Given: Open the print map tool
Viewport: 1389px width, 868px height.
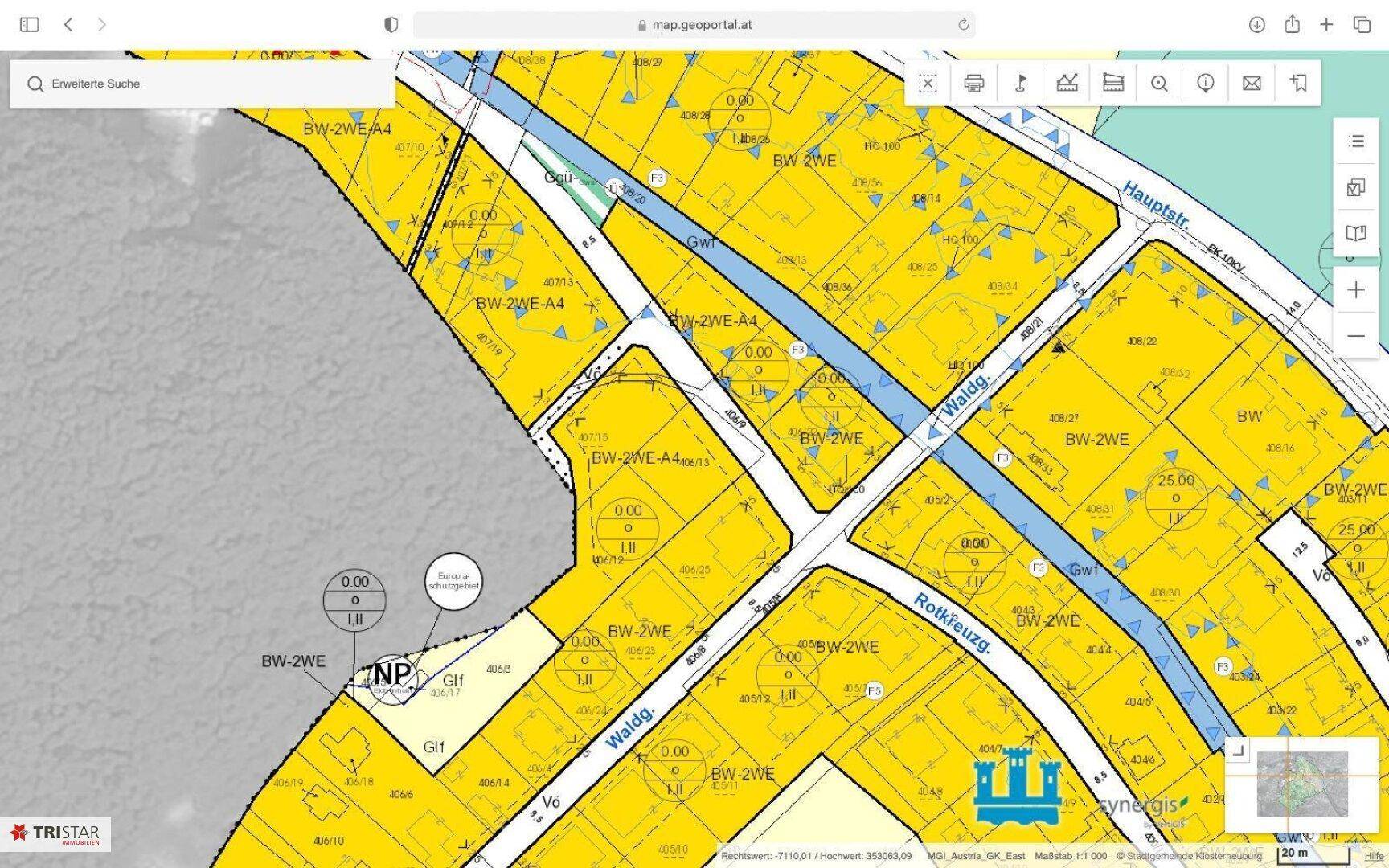Looking at the screenshot, I should (x=973, y=83).
